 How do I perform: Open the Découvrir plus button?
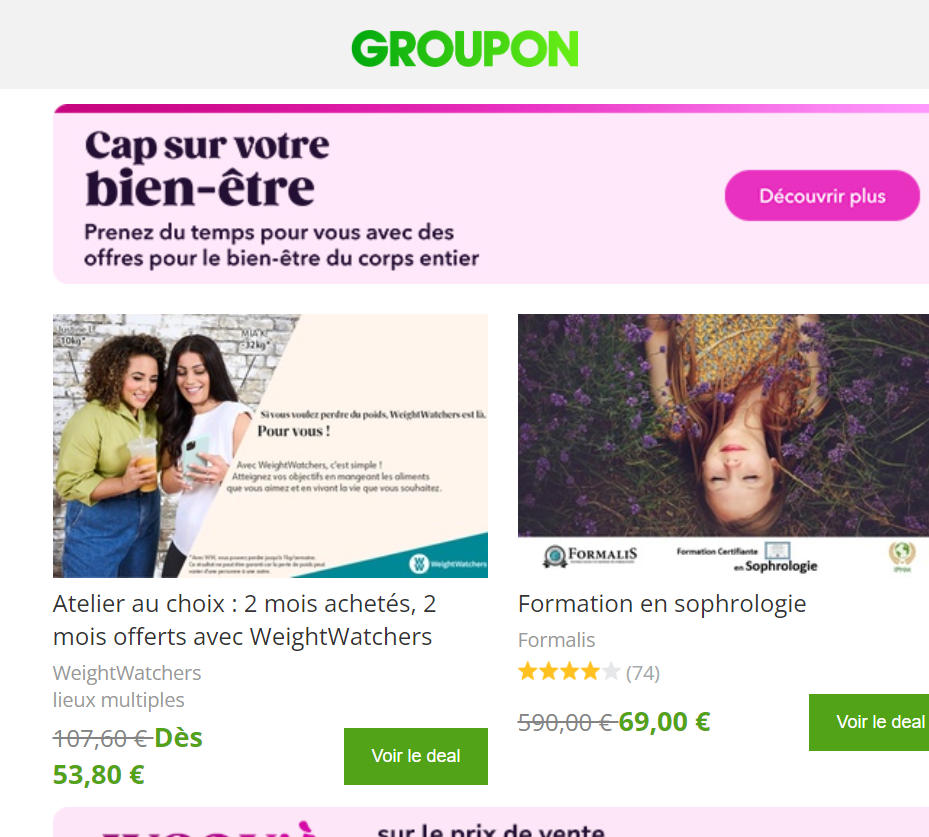tap(822, 195)
